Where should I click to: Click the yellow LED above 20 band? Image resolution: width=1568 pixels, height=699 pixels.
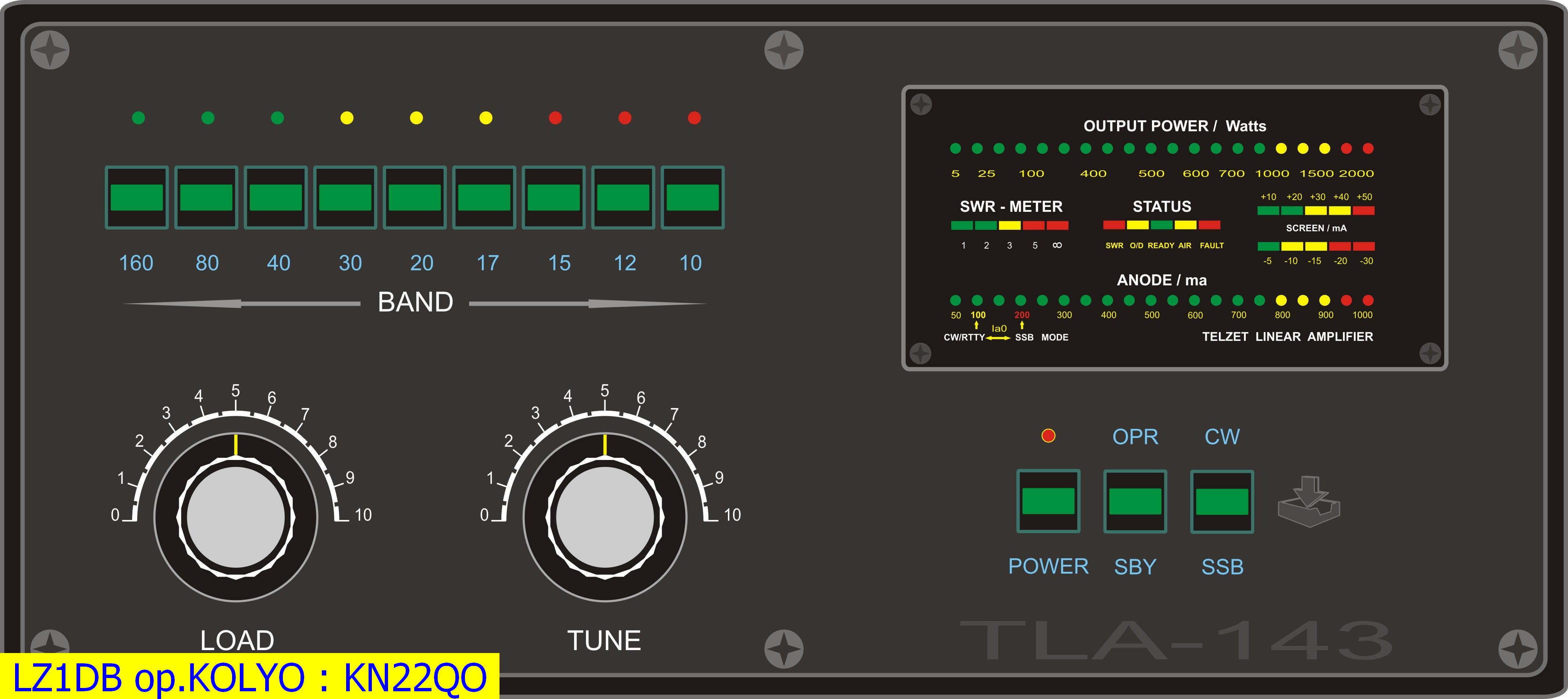tap(416, 117)
